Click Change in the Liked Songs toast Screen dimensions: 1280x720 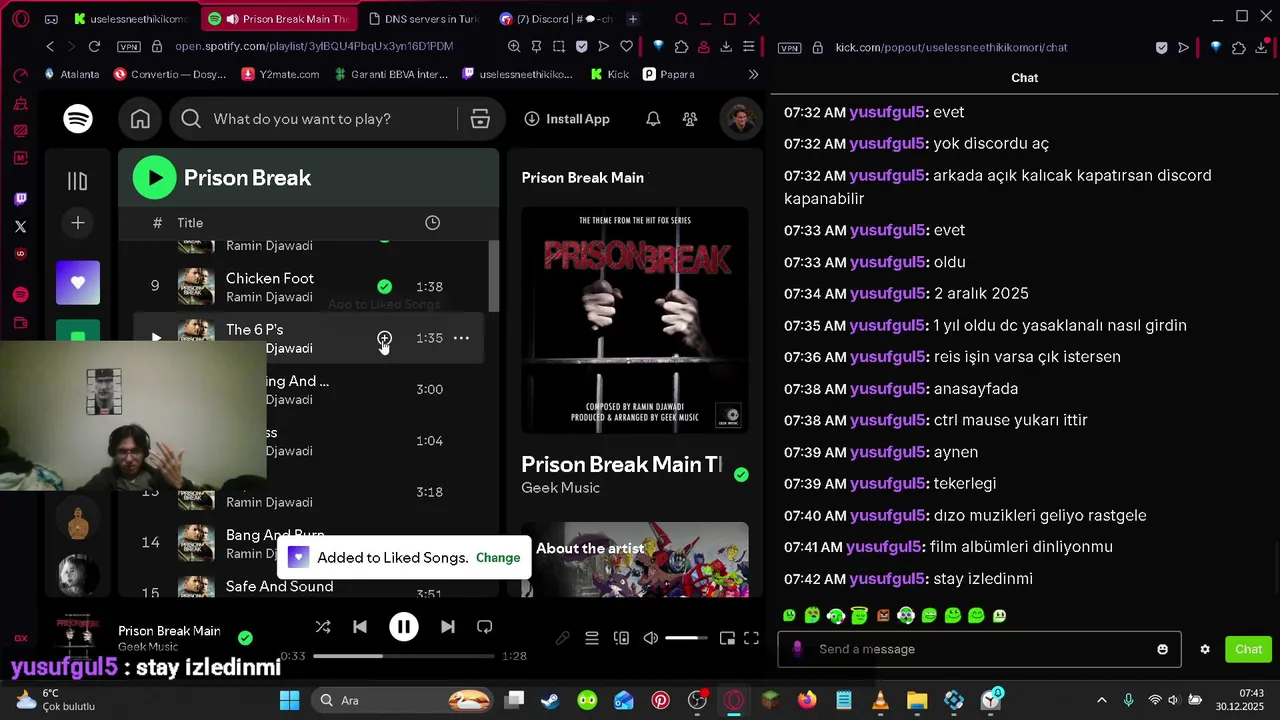pos(498,558)
